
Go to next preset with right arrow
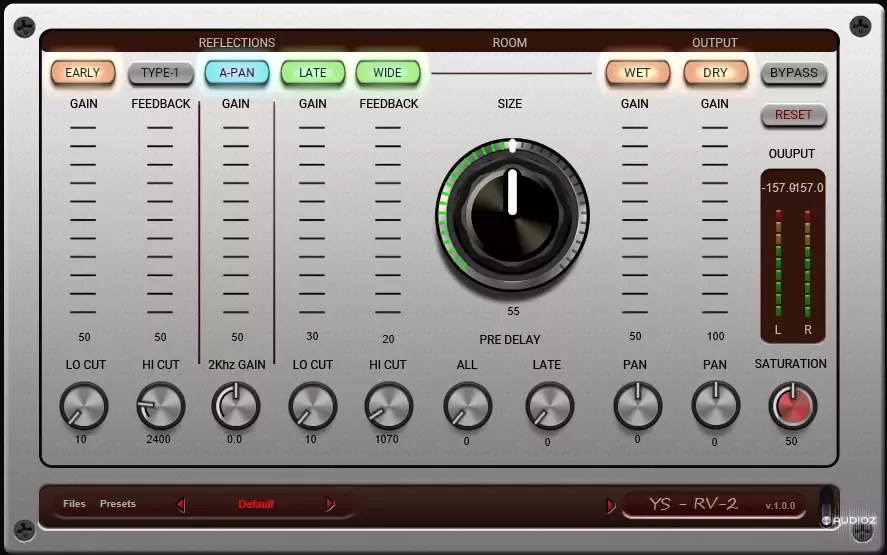point(330,505)
